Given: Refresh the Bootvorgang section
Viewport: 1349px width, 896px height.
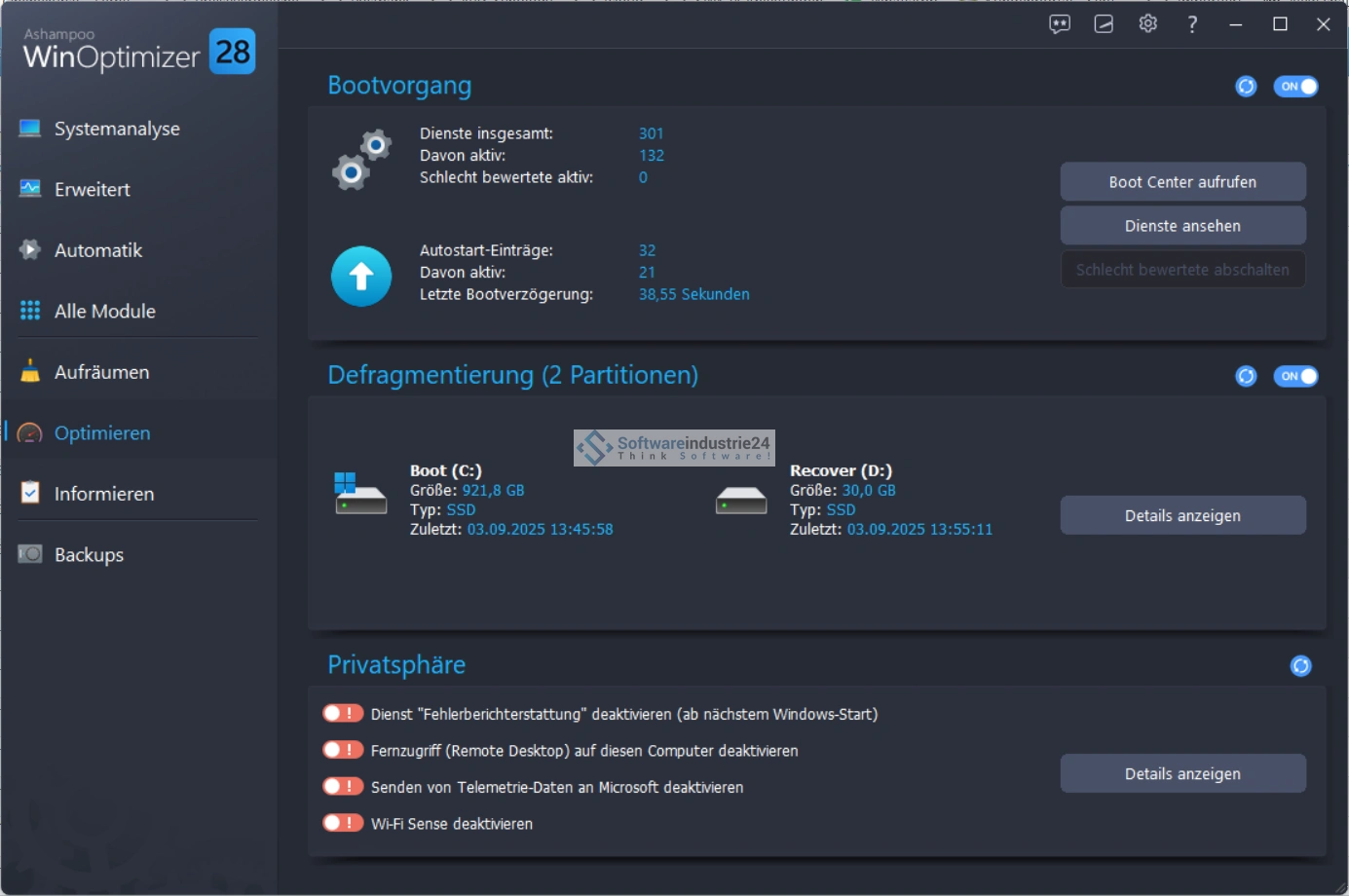Looking at the screenshot, I should [x=1246, y=87].
